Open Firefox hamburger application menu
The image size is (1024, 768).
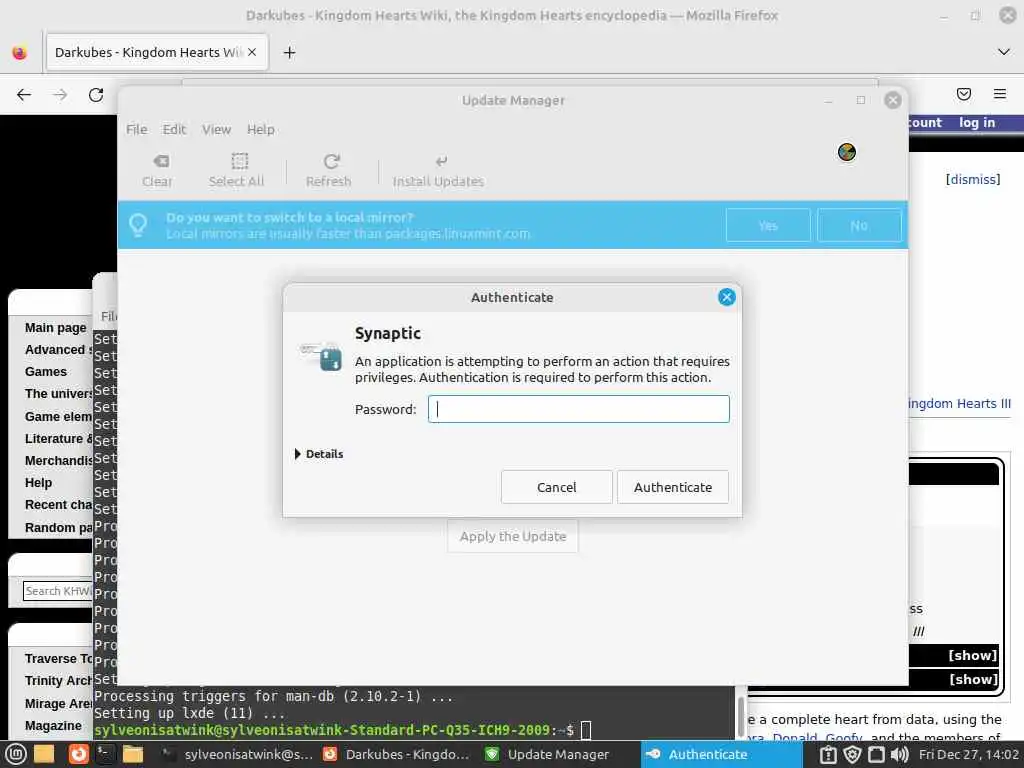1000,94
